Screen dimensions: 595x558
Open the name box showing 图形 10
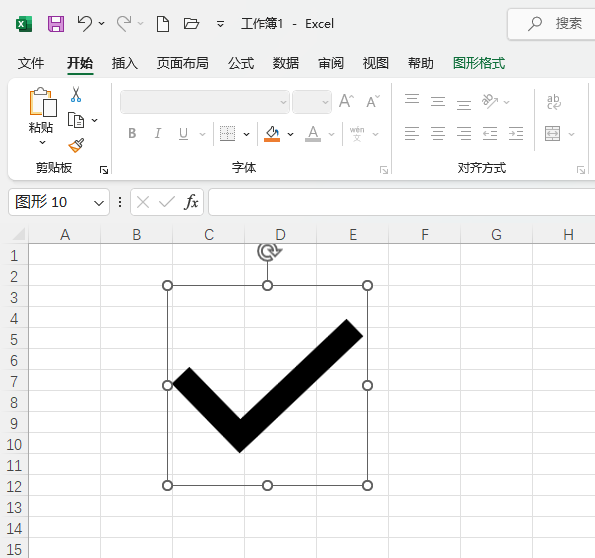(59, 202)
